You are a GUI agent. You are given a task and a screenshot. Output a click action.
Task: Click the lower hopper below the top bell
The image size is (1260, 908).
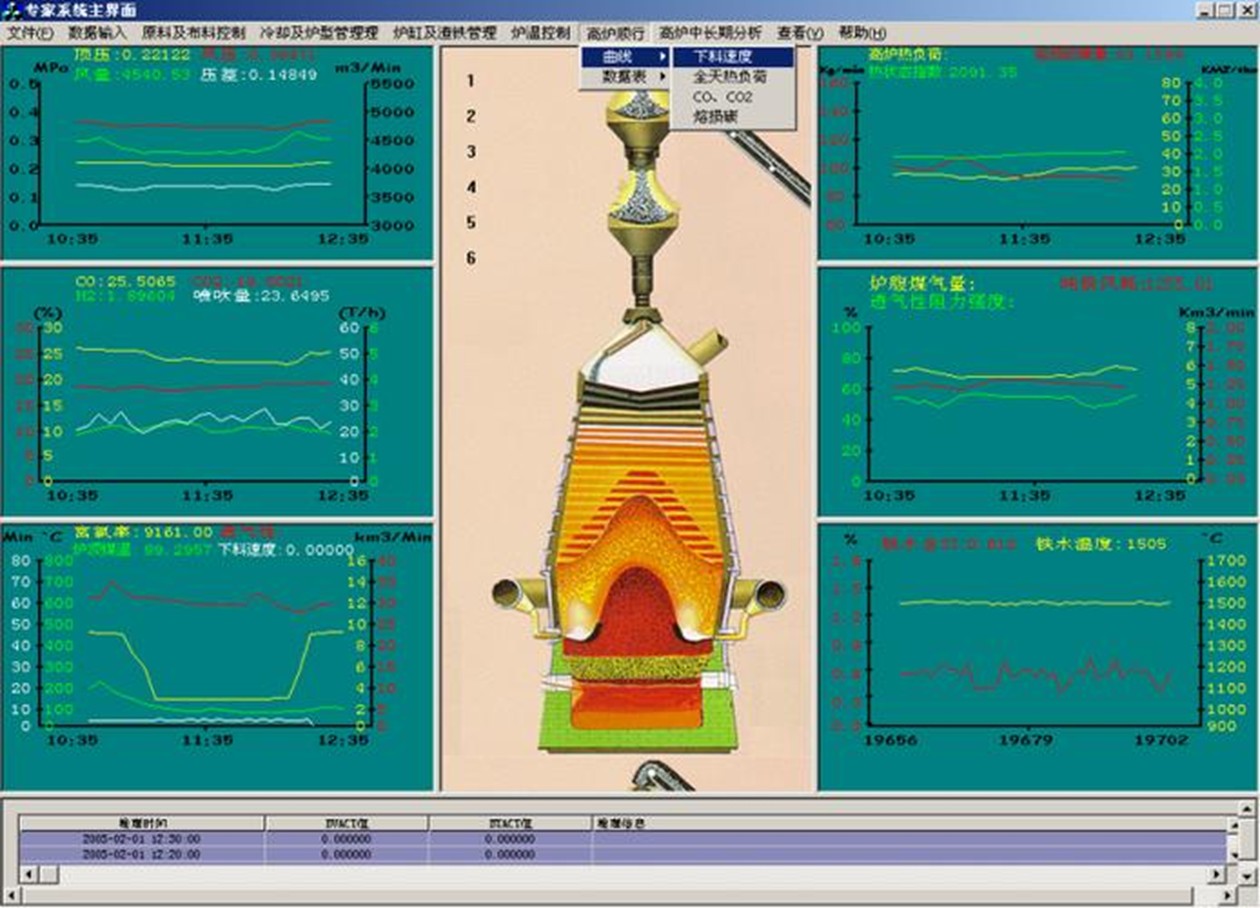(639, 205)
